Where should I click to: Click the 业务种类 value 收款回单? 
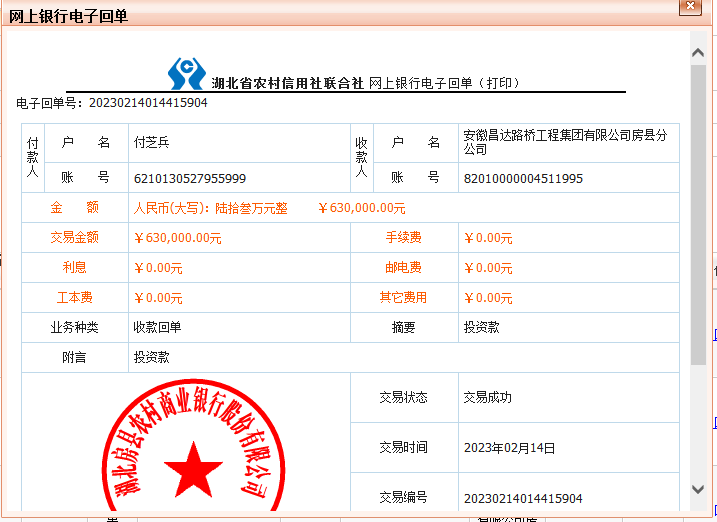point(157,327)
